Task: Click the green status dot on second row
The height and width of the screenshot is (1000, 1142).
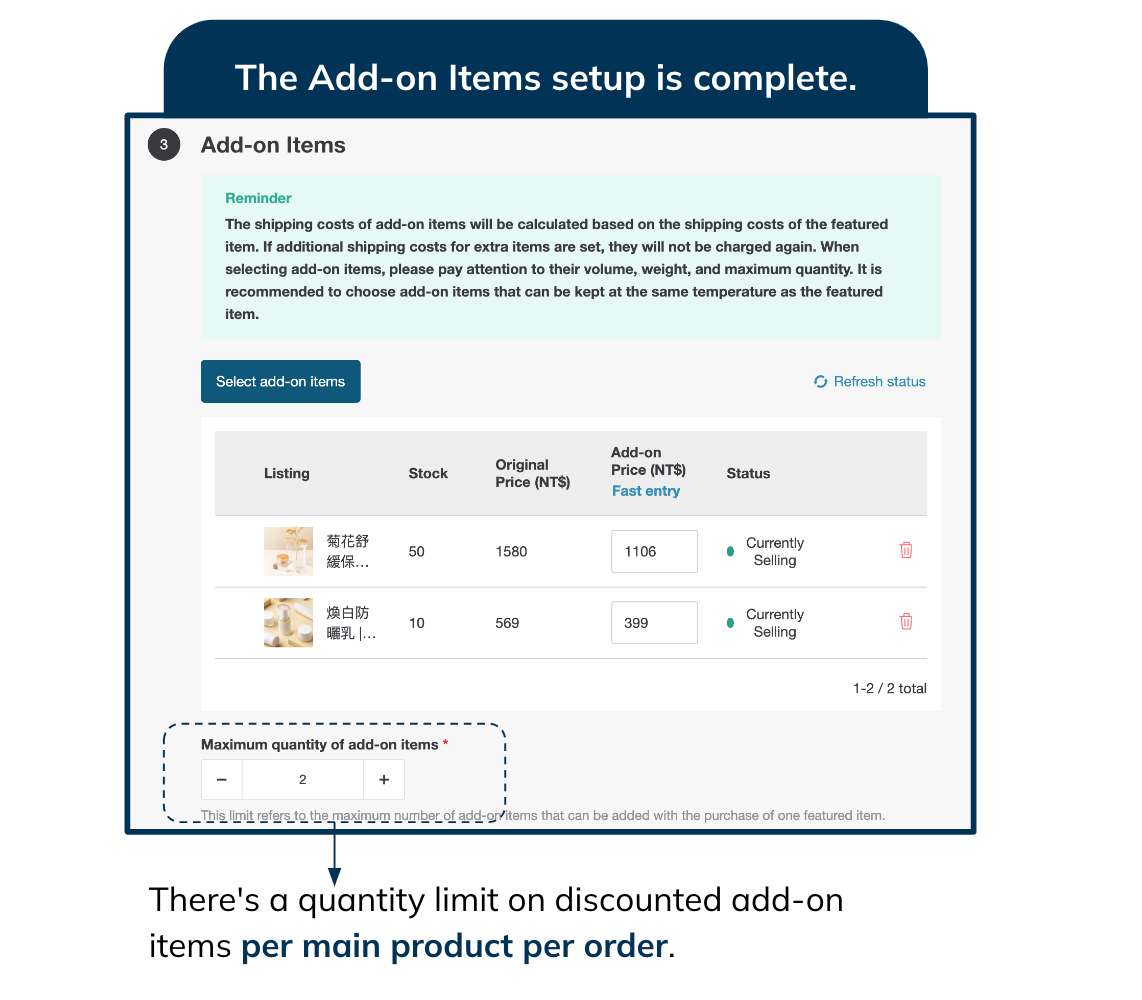Action: (x=729, y=621)
